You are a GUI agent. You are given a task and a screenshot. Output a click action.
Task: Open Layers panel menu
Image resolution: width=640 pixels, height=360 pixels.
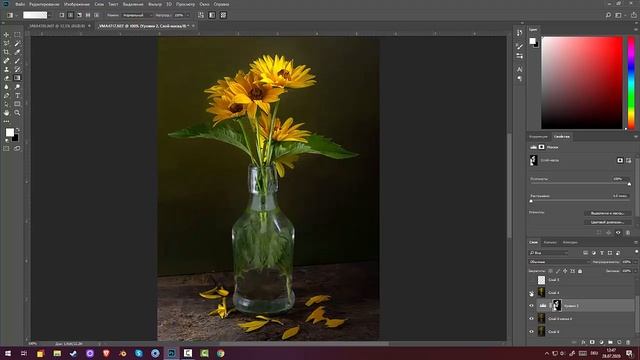[636, 242]
